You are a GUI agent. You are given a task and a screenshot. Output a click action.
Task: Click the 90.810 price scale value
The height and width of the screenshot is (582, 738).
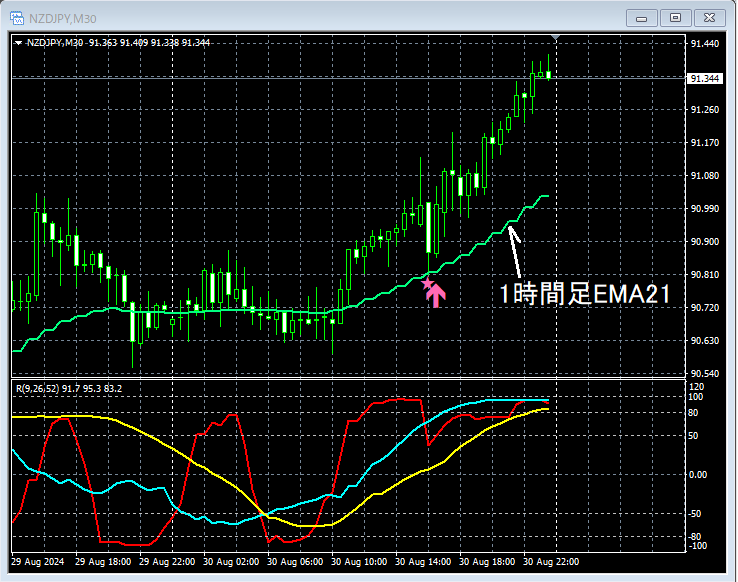[x=705, y=274]
